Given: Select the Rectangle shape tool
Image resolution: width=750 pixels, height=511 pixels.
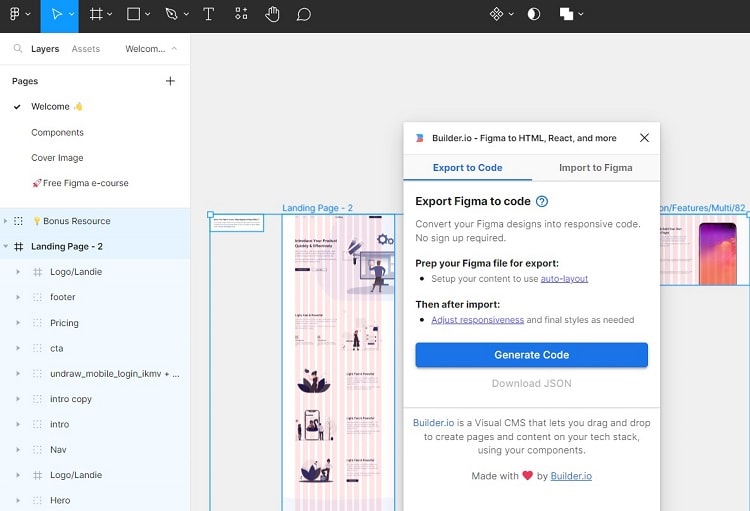Looking at the screenshot, I should (133, 14).
